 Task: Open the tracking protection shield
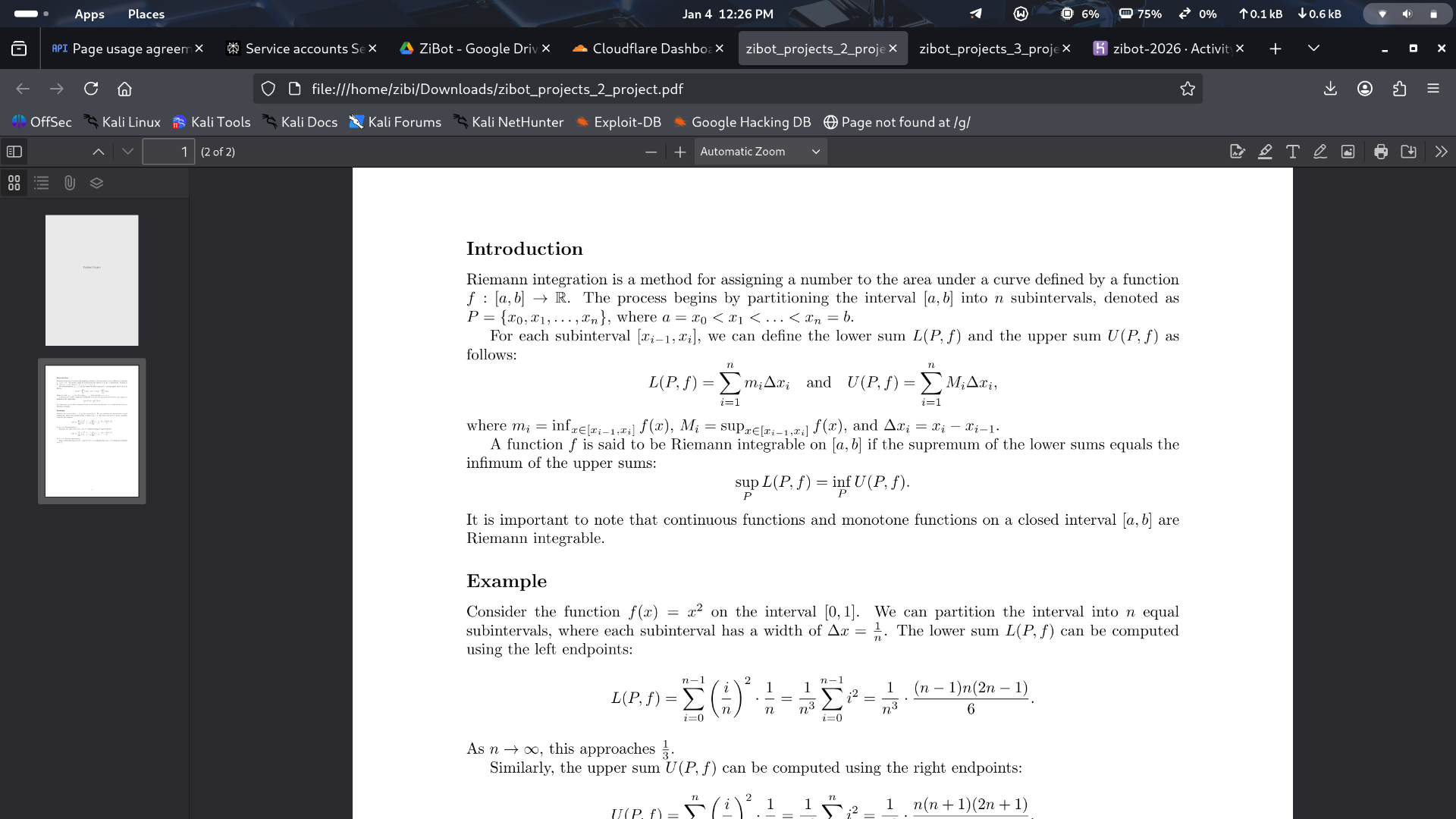(268, 89)
